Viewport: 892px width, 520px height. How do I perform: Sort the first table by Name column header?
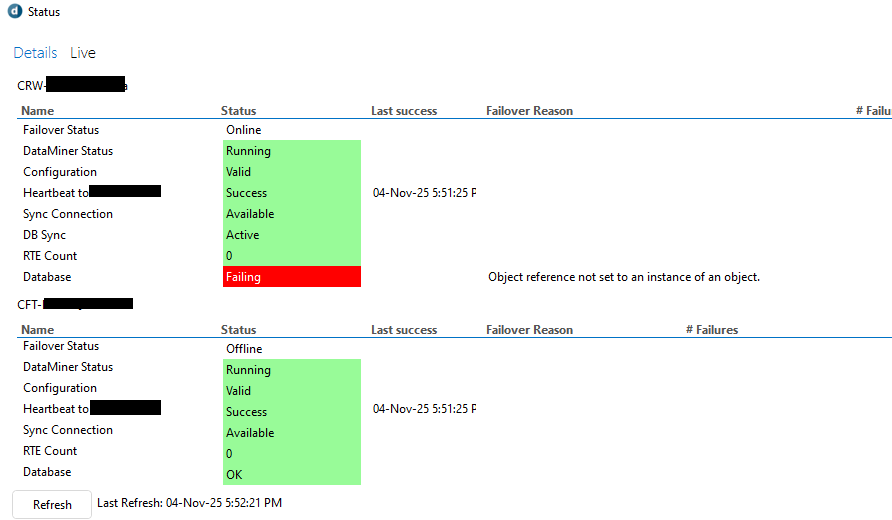[38, 111]
